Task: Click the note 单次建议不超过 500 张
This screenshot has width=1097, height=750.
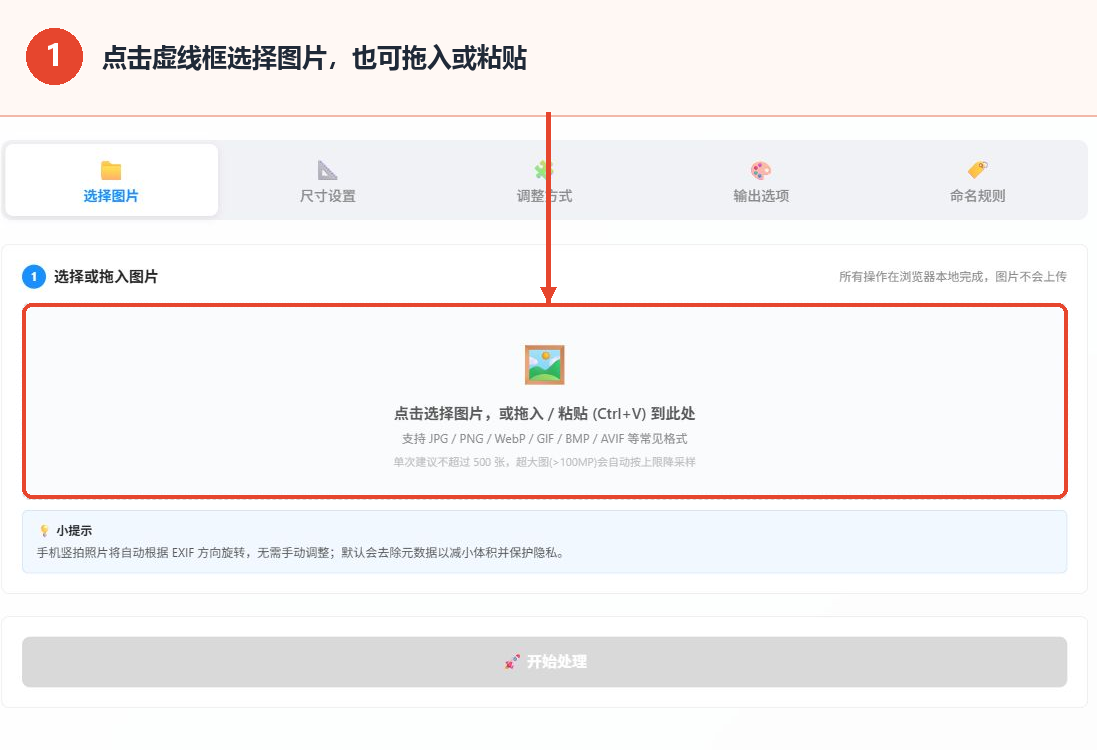Action: coord(544,462)
